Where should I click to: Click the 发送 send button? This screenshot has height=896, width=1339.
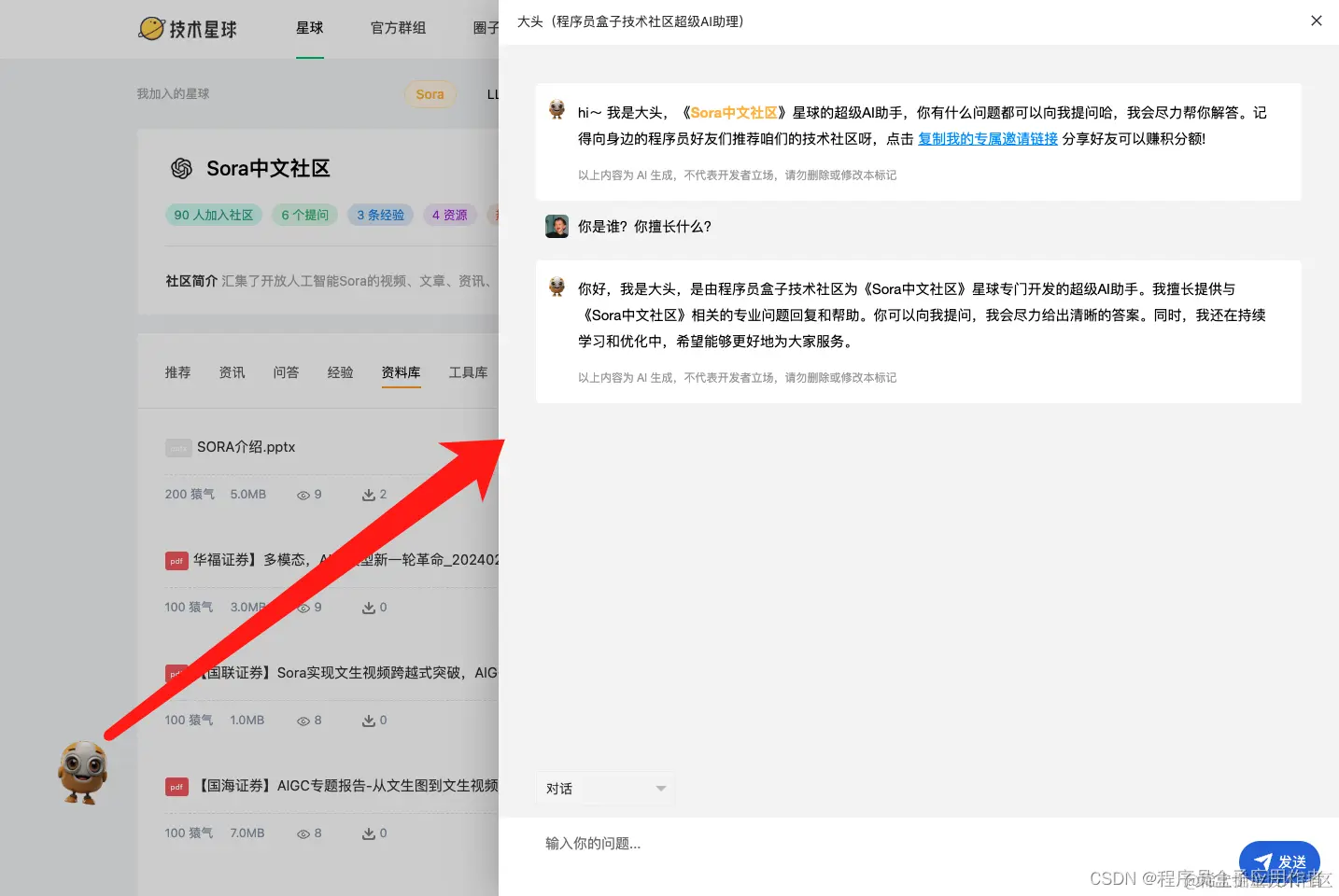click(1279, 861)
